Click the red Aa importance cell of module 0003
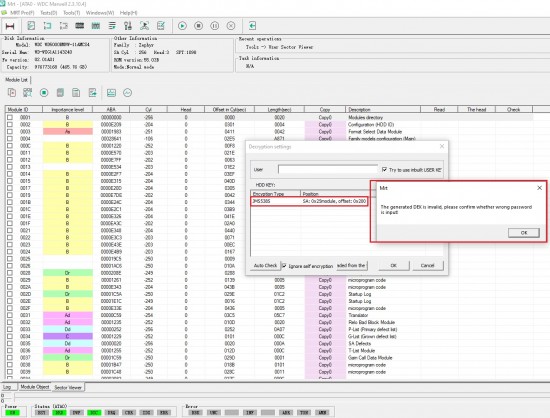This screenshot has height=418, width=550. (68, 132)
